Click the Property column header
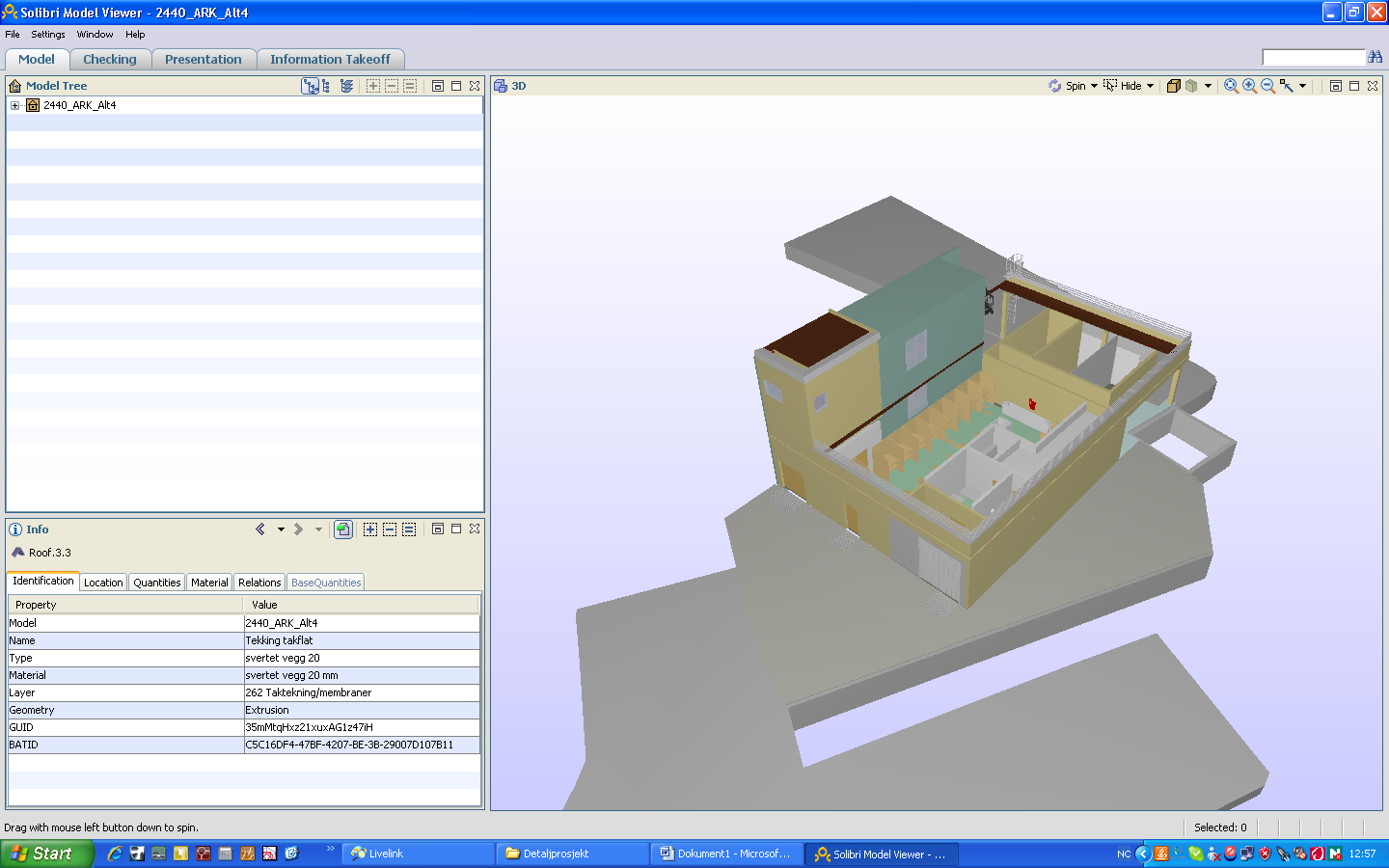This screenshot has height=868, width=1389. 125,605
